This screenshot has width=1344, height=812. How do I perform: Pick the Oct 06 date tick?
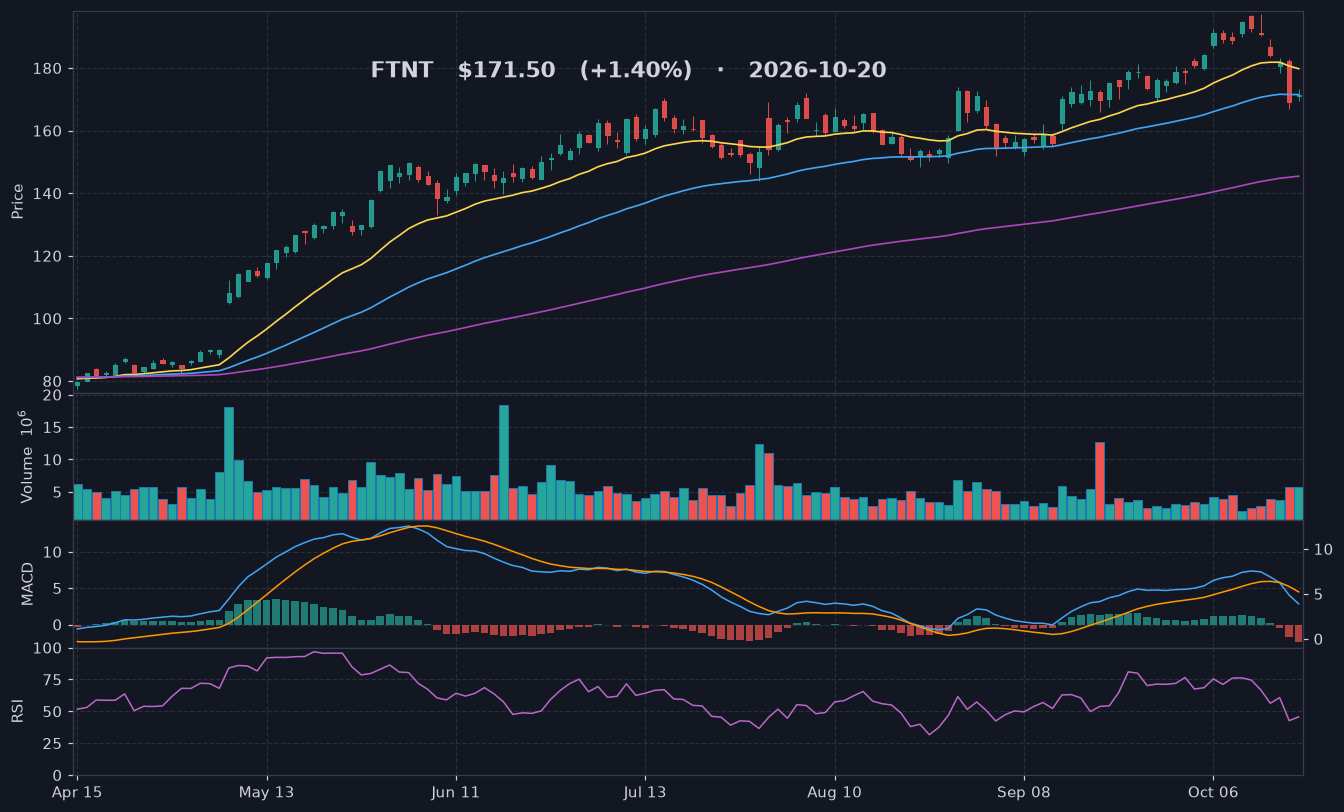click(1213, 791)
